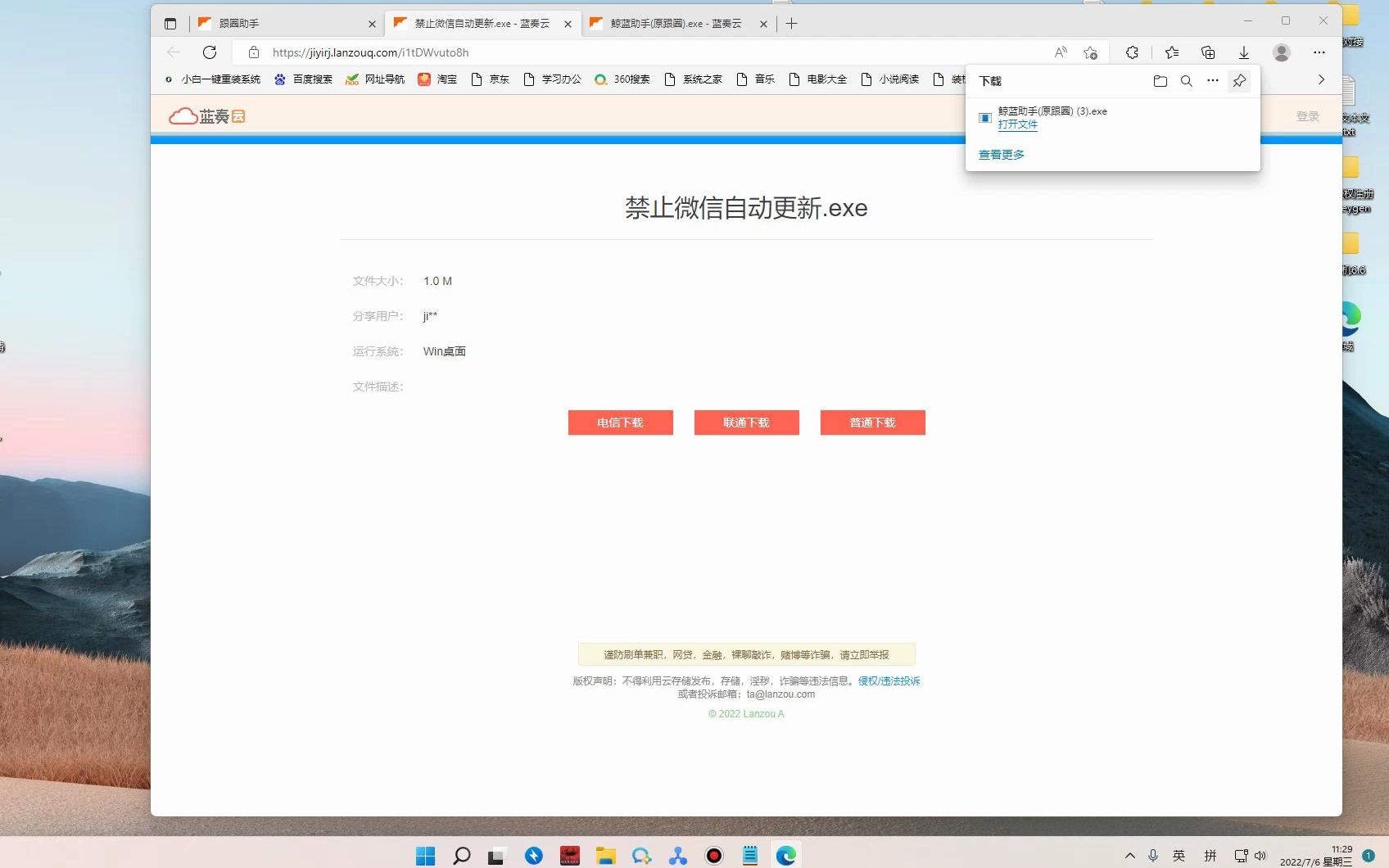Open the Collections icon
Viewport: 1389px width, 868px height.
1208,52
